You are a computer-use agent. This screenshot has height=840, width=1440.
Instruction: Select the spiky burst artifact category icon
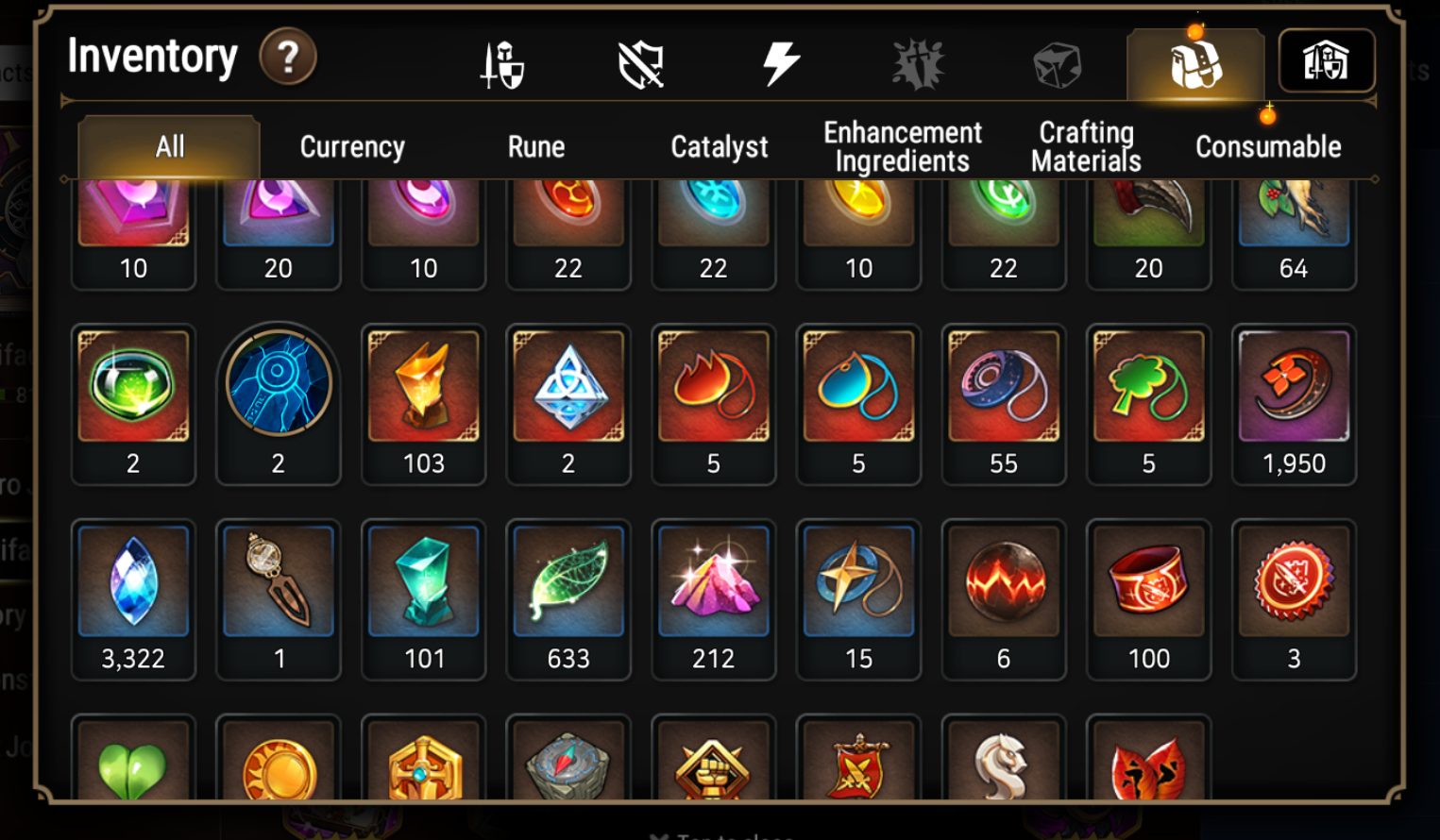tap(918, 65)
